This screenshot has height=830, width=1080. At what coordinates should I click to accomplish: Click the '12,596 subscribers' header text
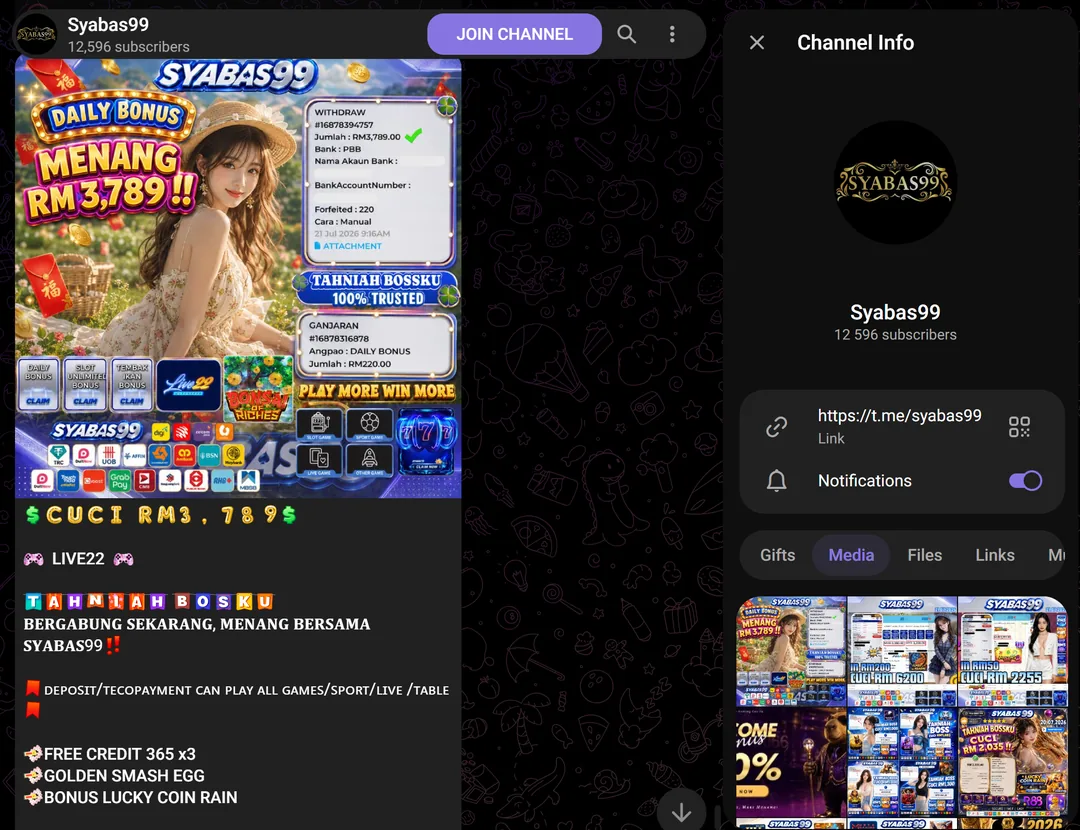(128, 47)
